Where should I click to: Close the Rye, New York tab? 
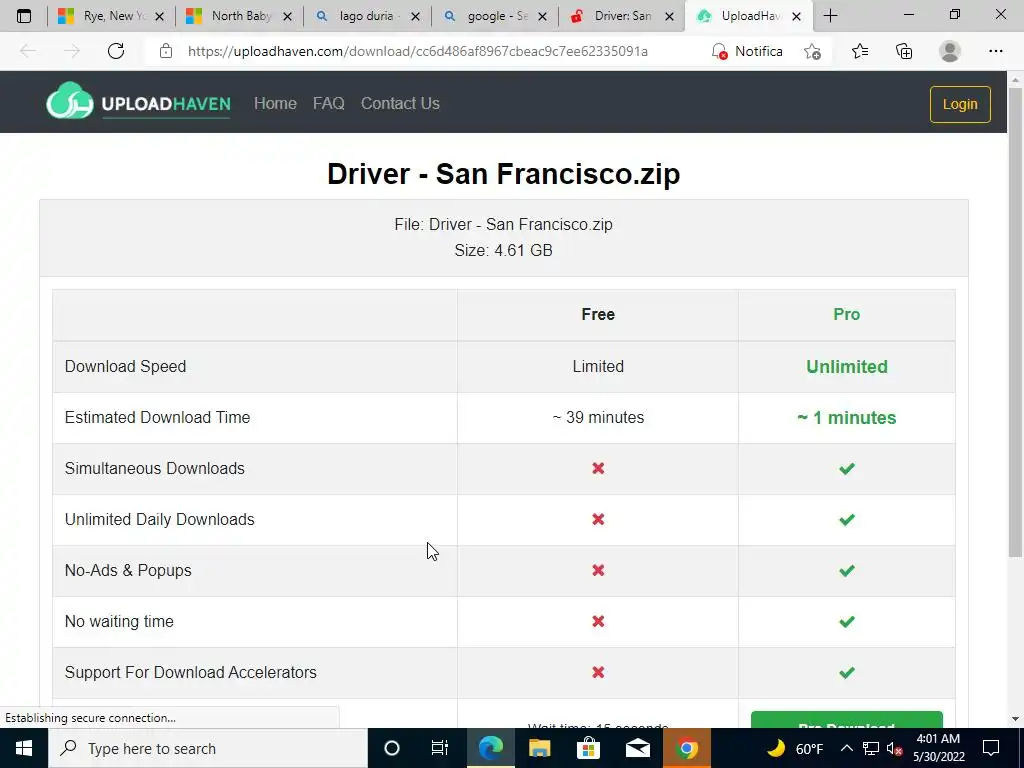159,16
